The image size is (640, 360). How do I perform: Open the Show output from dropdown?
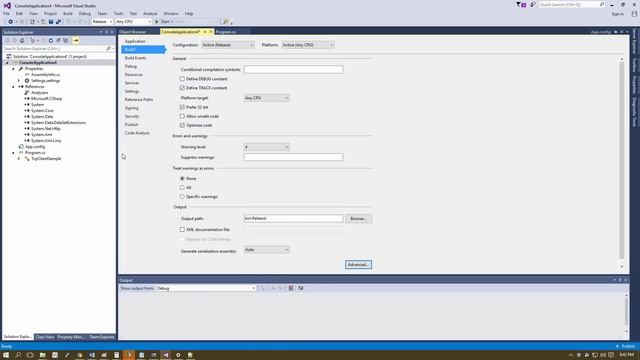206,288
